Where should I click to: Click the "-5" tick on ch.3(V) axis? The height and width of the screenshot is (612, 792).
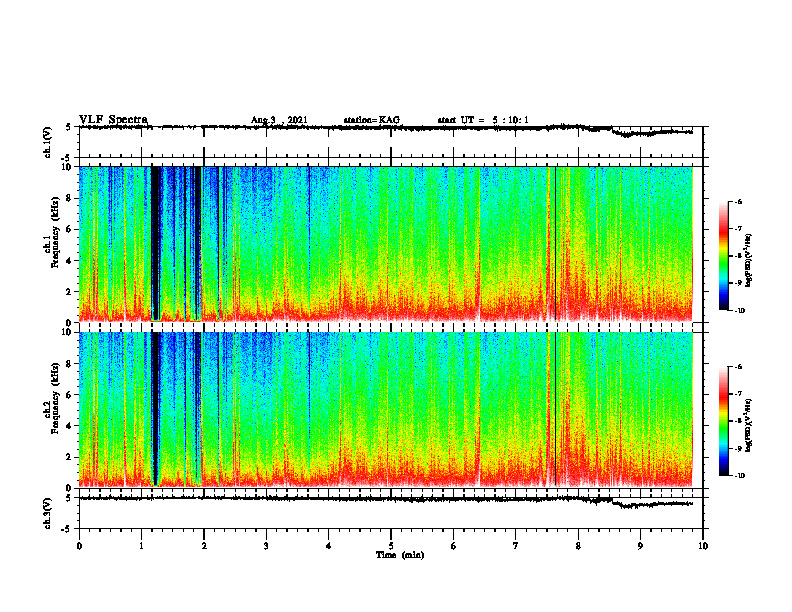[x=67, y=529]
